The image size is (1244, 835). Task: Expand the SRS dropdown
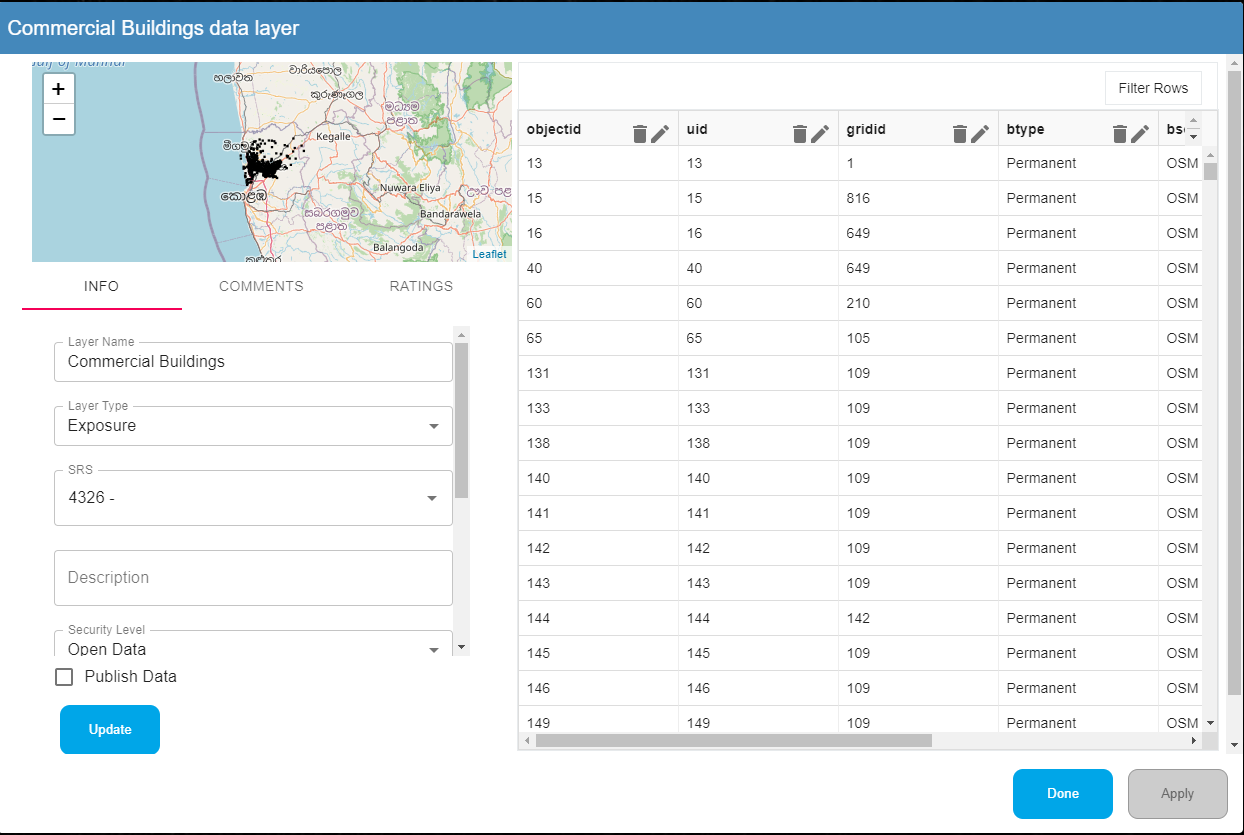click(x=253, y=498)
